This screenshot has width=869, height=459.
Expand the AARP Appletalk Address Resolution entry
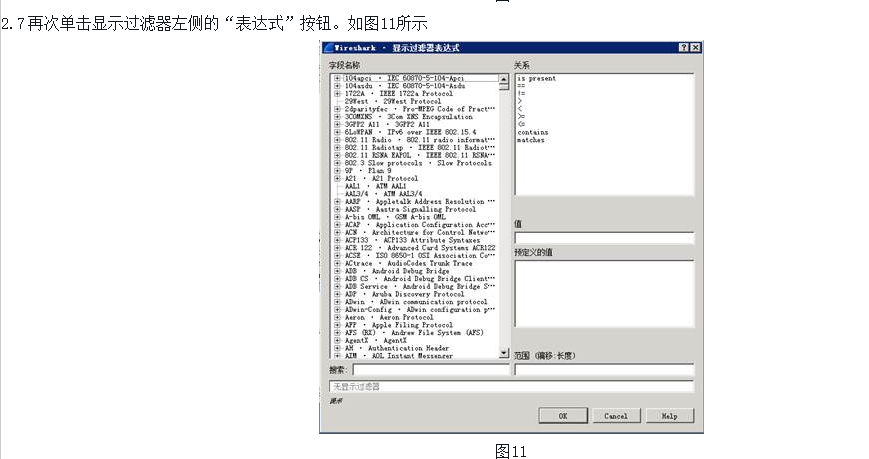(x=337, y=202)
